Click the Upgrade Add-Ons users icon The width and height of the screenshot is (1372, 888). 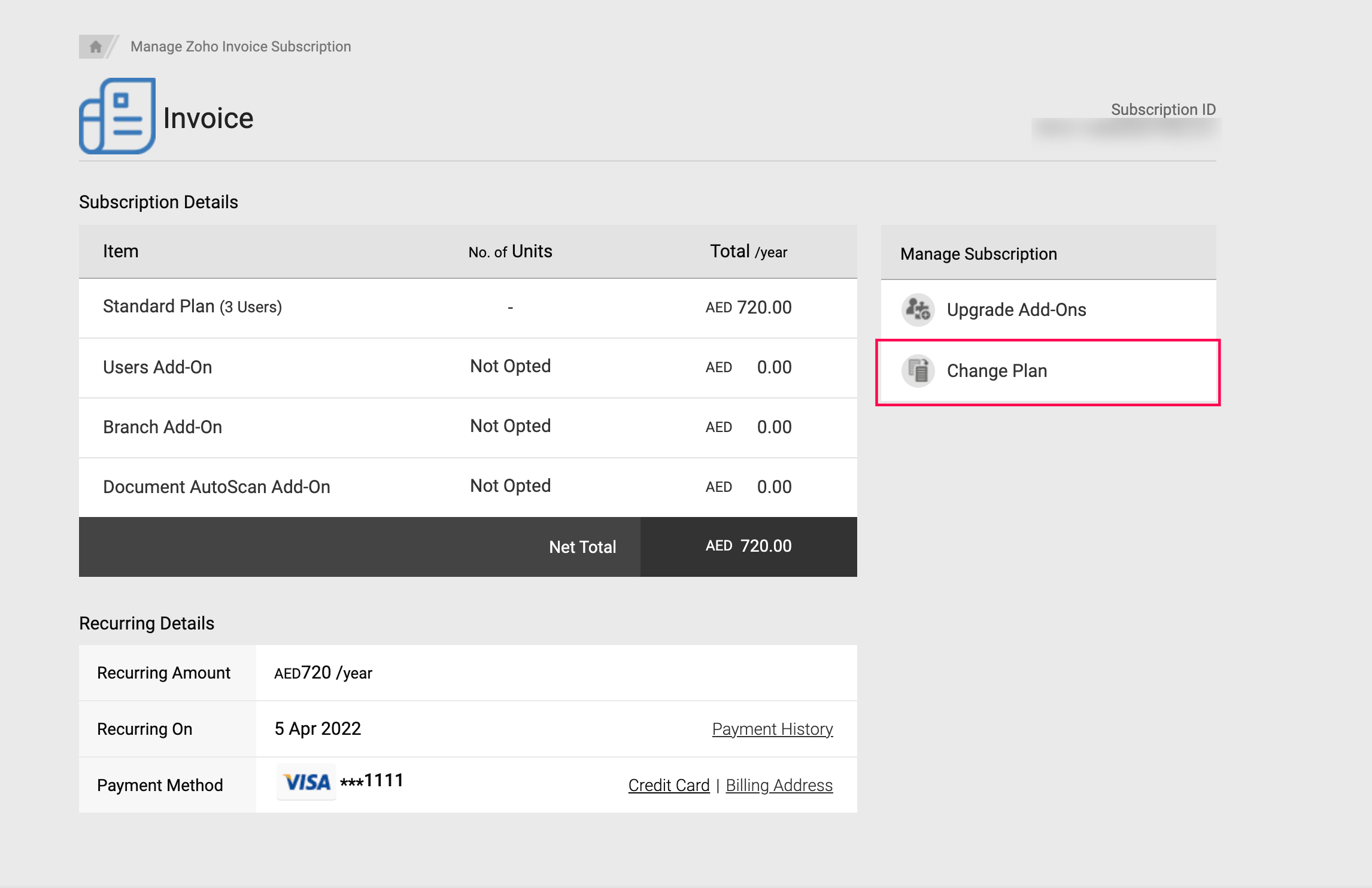coord(918,309)
